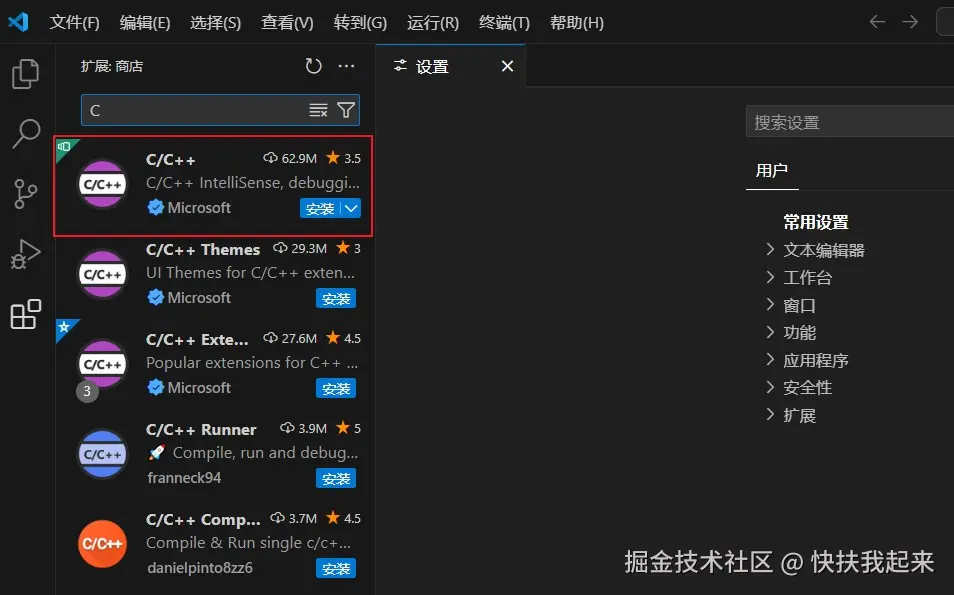954x595 pixels.
Task: Click the orange C/C++ Compile Run icon
Action: click(102, 544)
